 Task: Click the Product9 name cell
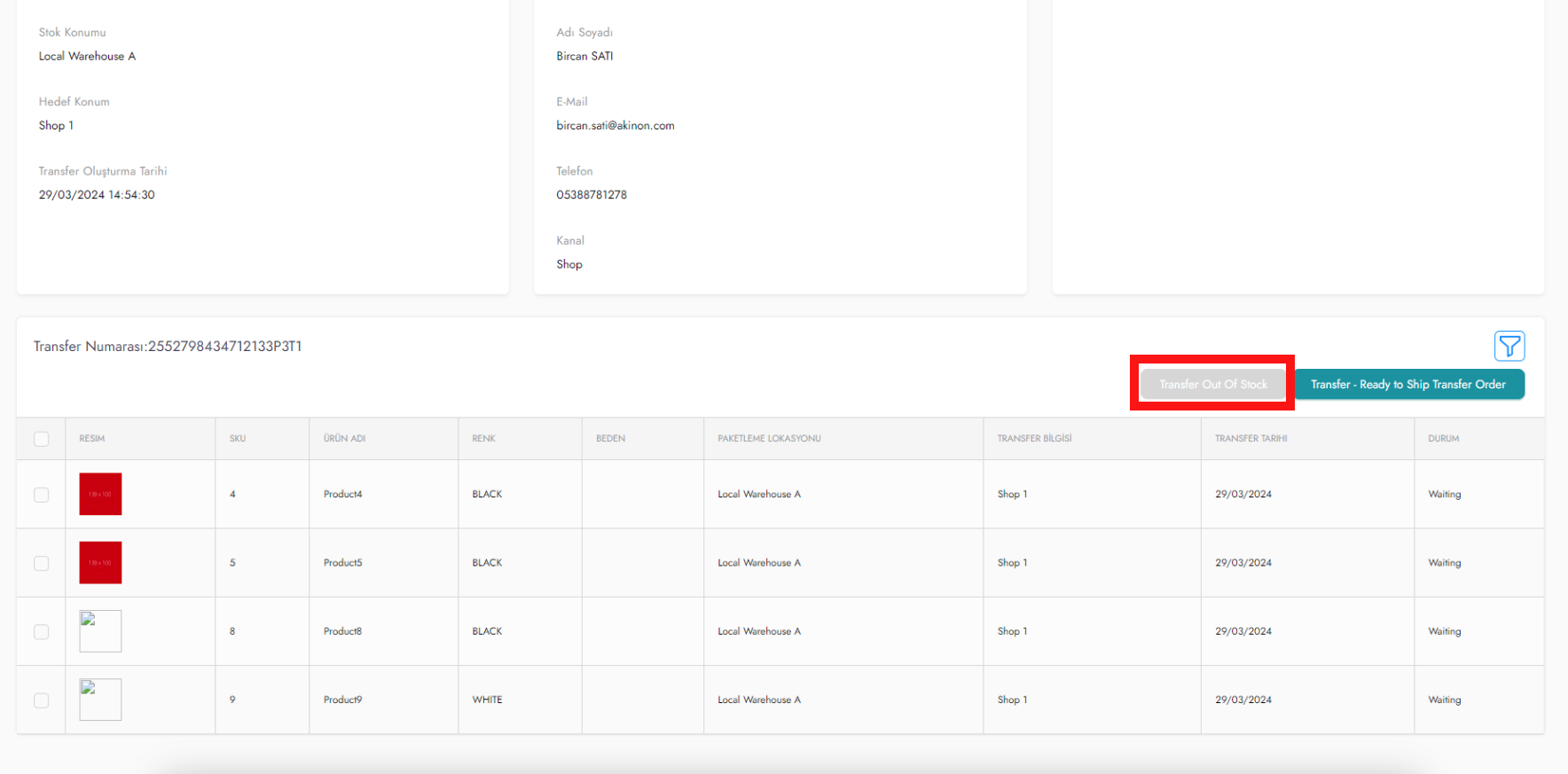pos(342,700)
